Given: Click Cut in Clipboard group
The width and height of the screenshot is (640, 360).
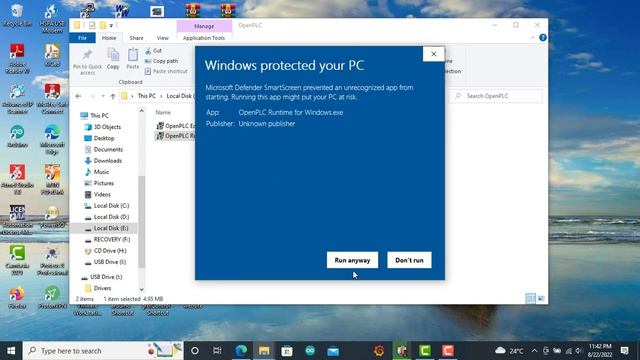Looking at the screenshot, I should coord(154,51).
